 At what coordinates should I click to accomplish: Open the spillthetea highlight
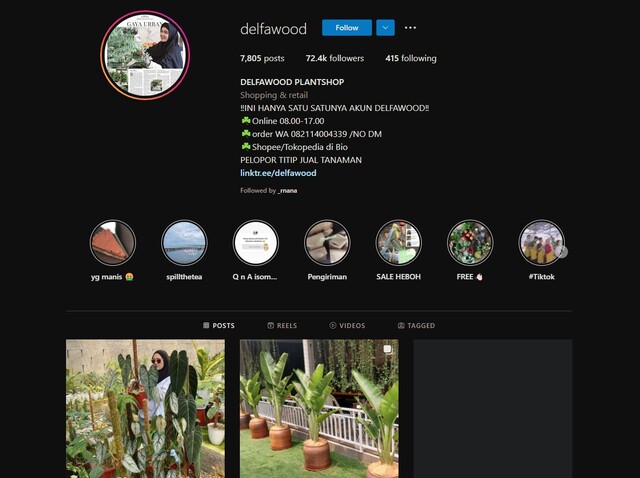click(x=184, y=243)
